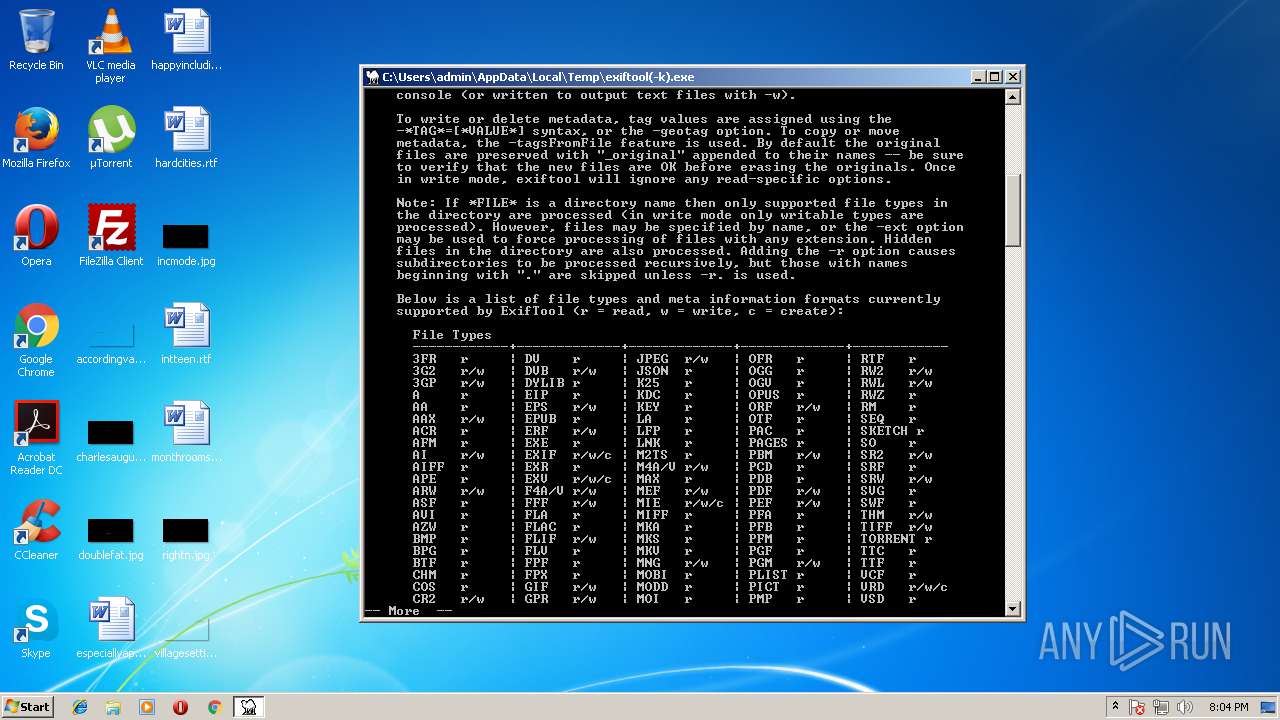
Task: Click the console scrollbar down arrow
Action: tap(1012, 608)
